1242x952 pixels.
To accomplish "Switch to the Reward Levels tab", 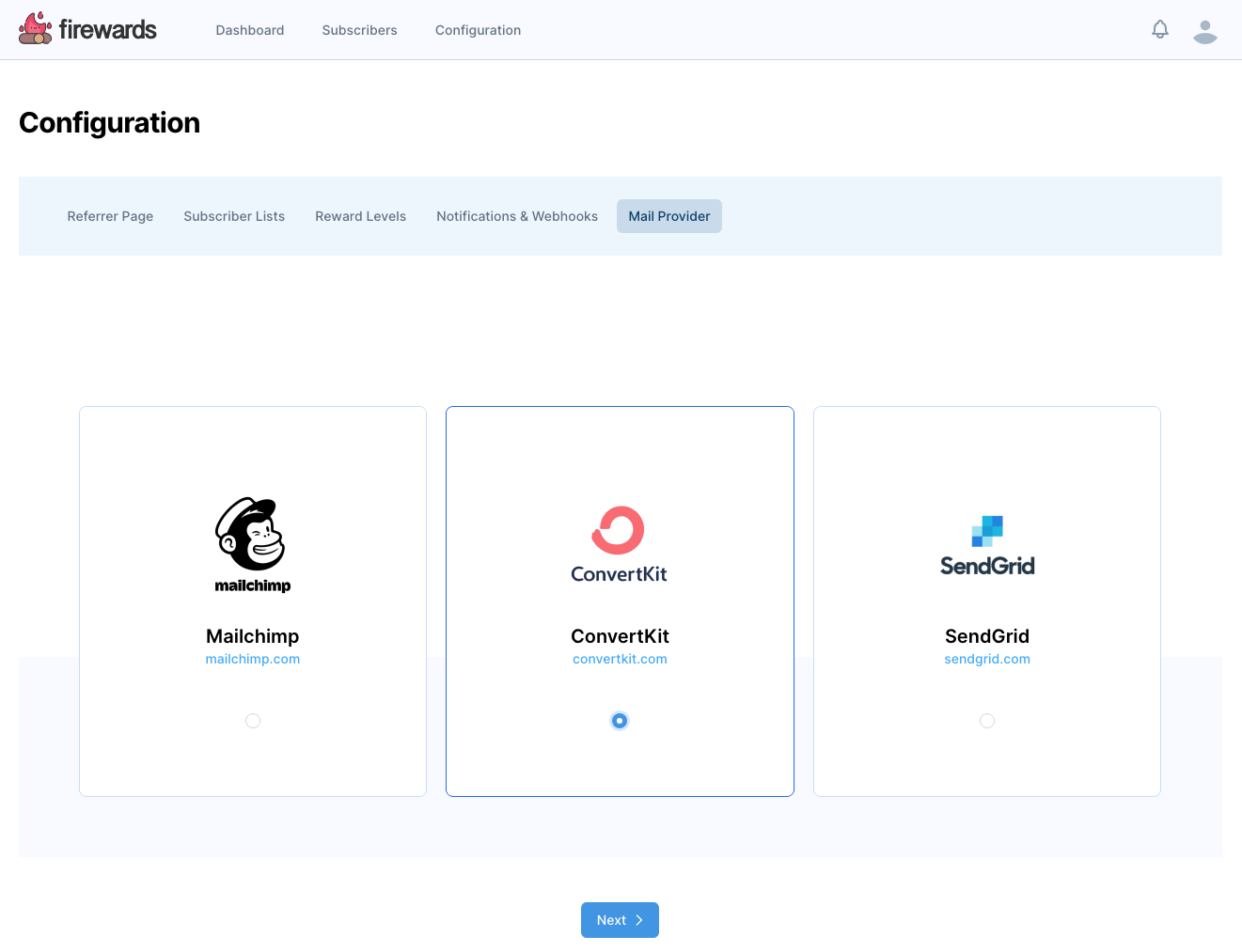I will pyautogui.click(x=361, y=216).
